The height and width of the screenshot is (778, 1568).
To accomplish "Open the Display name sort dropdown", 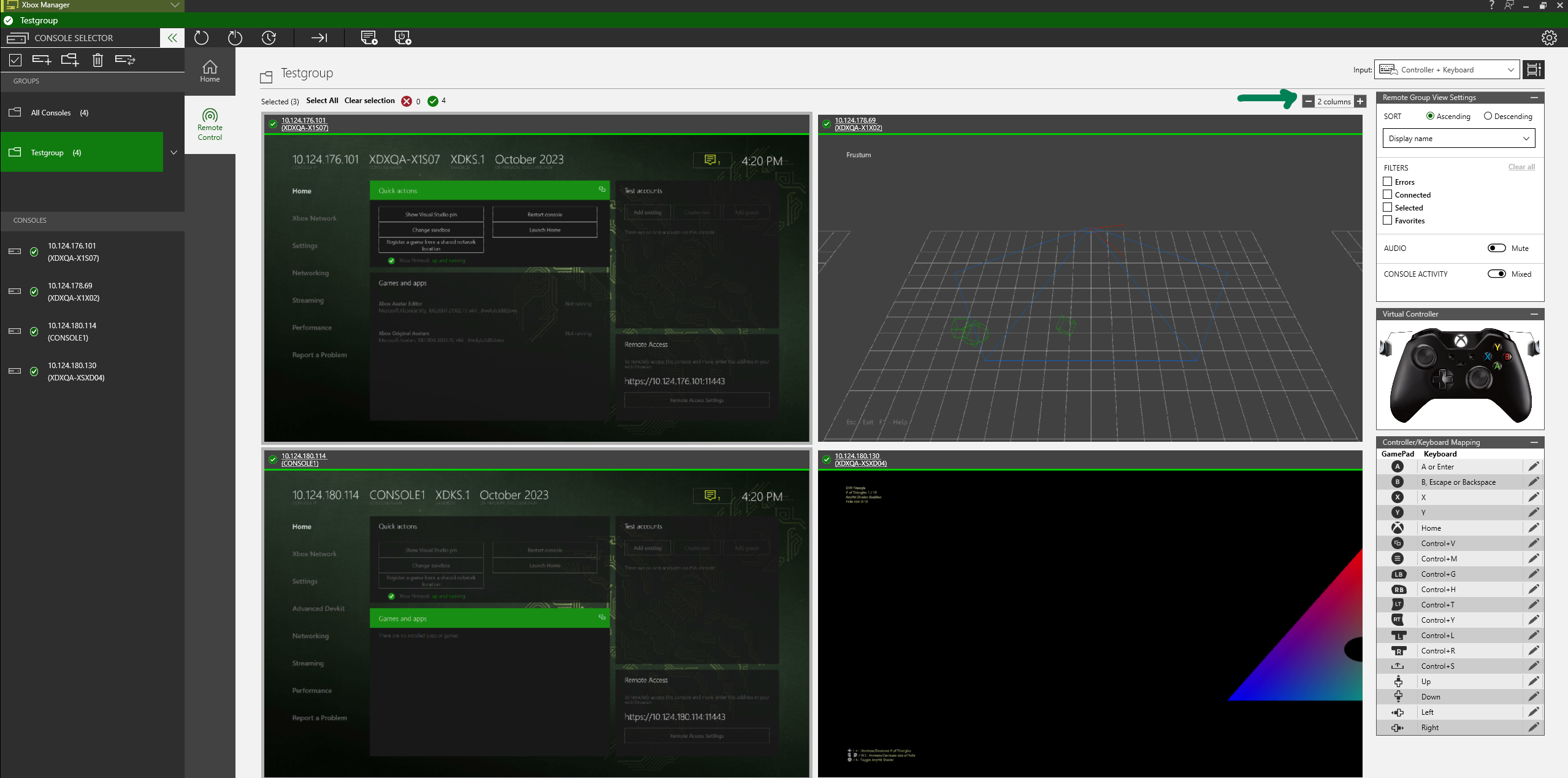I will pyautogui.click(x=1459, y=139).
